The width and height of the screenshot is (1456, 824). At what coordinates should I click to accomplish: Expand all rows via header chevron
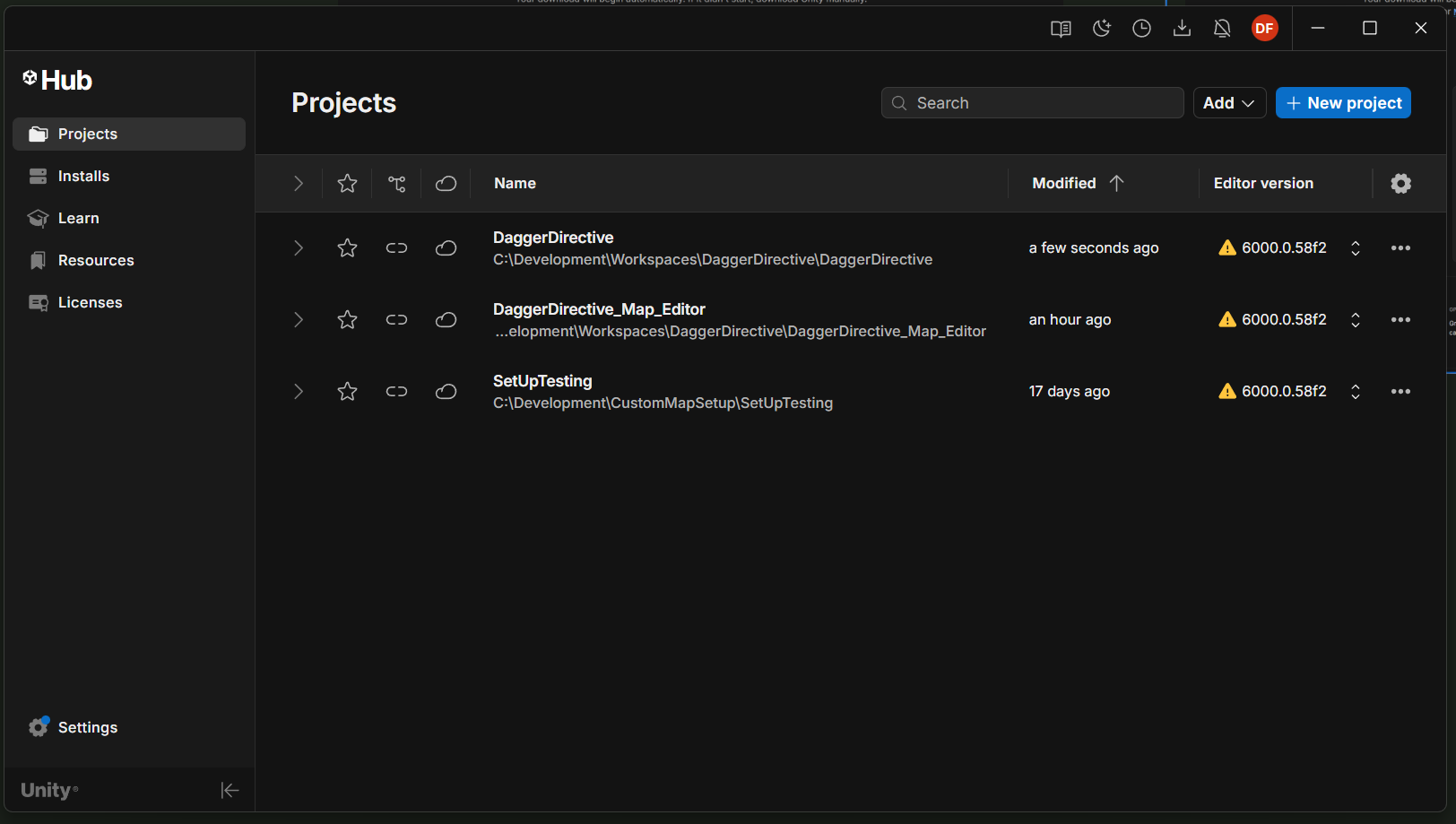click(299, 184)
